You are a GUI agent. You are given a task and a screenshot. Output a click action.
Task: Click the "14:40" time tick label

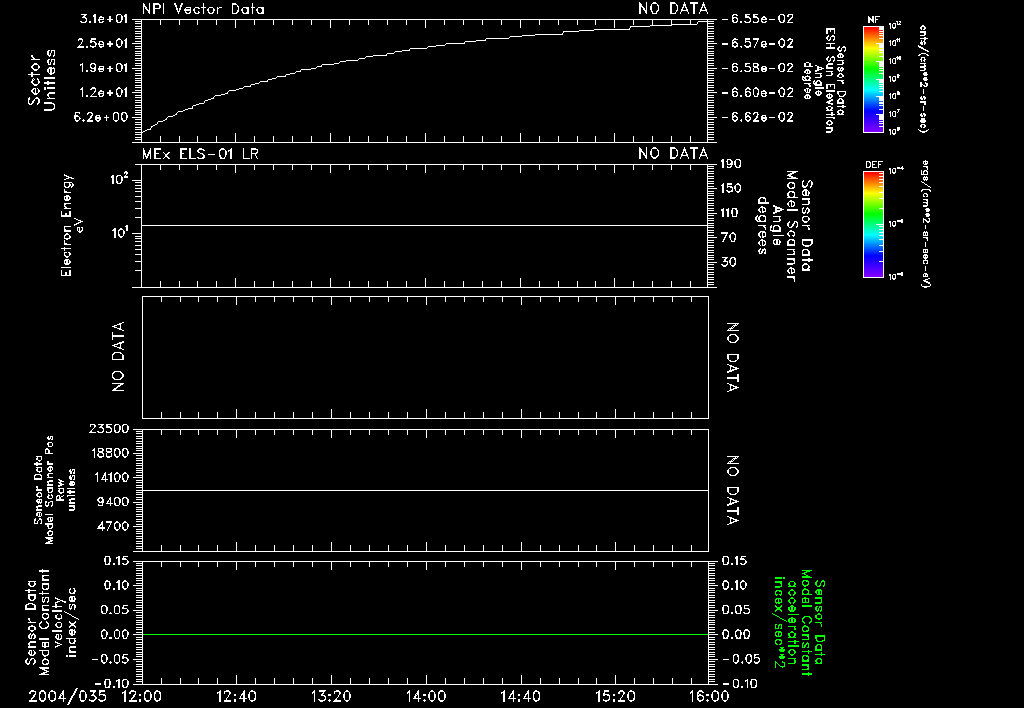(x=520, y=696)
